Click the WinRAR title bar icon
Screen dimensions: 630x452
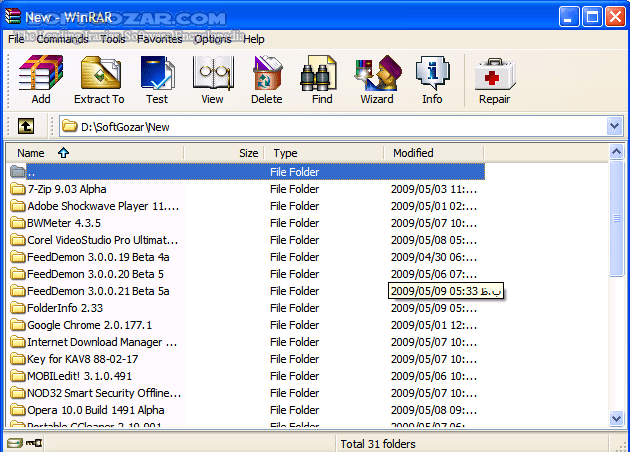[12, 16]
